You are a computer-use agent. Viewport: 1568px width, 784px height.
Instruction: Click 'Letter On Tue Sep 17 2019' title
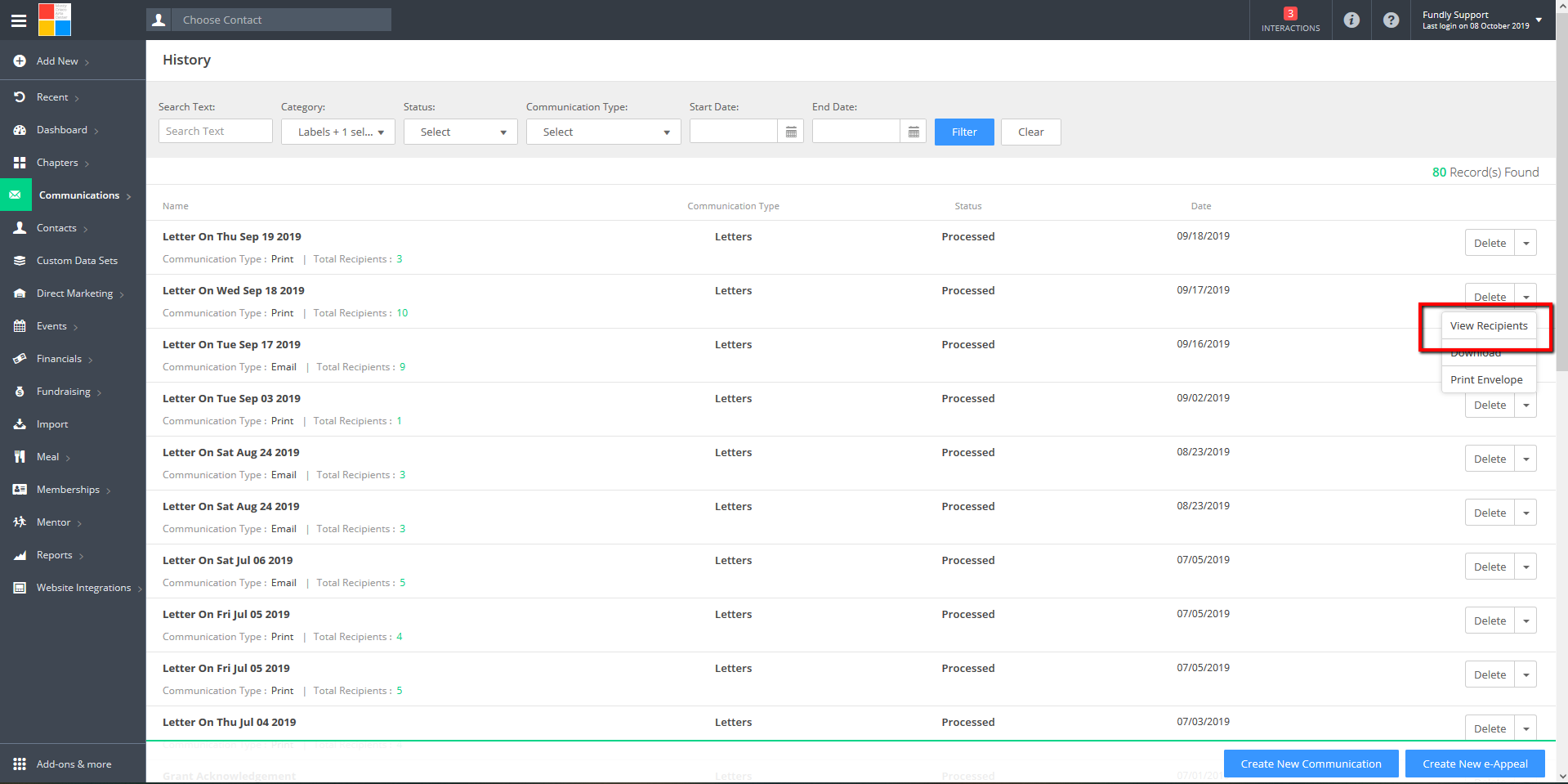pos(231,344)
